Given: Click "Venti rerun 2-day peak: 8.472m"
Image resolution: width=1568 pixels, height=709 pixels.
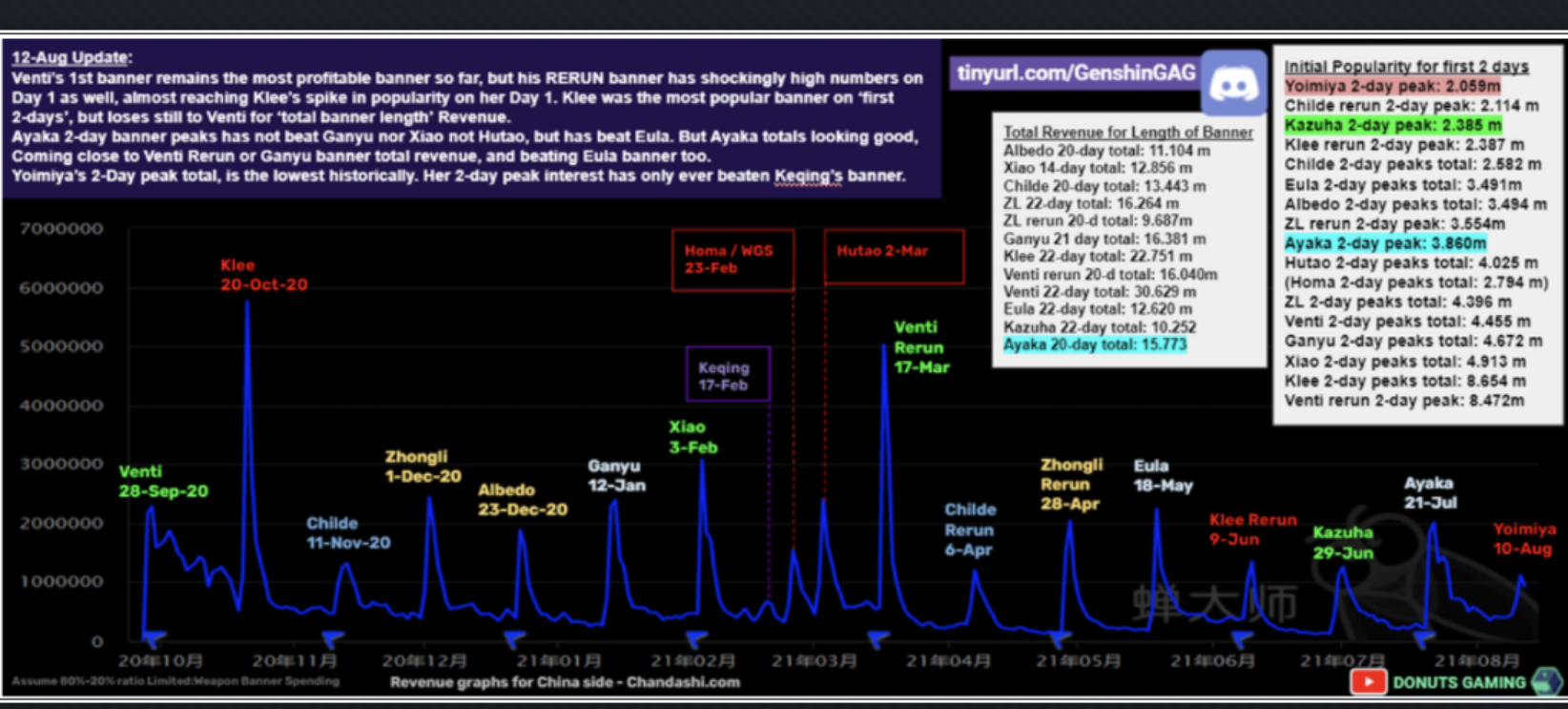Looking at the screenshot, I should (1404, 401).
